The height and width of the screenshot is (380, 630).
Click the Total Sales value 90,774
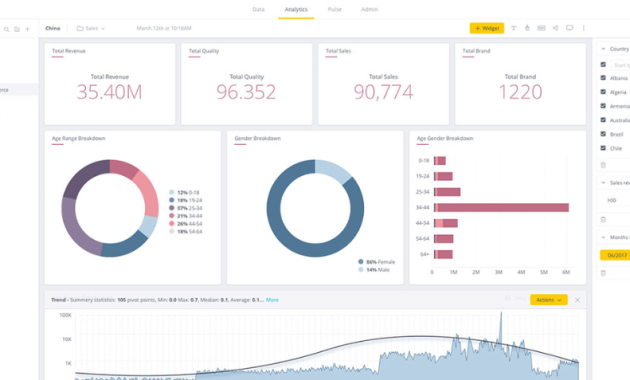[x=383, y=92]
